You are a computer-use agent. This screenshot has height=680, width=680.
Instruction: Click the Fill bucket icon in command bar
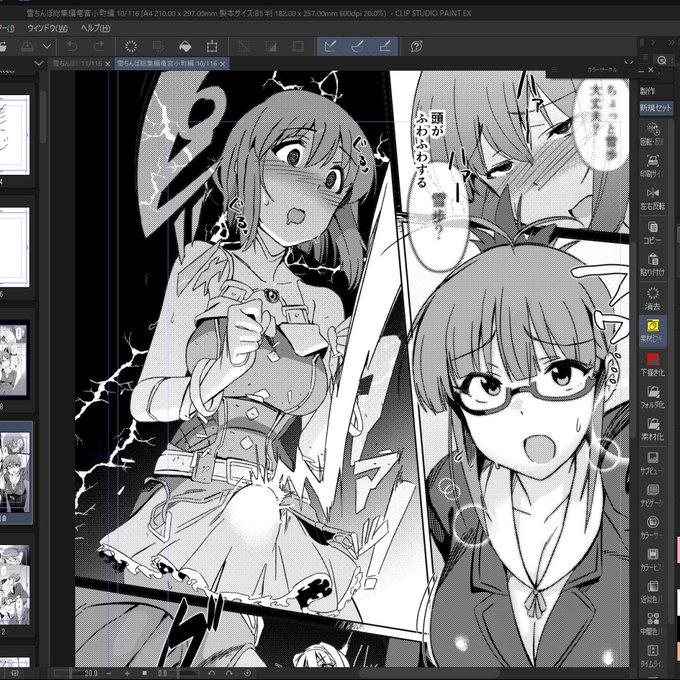(185, 46)
